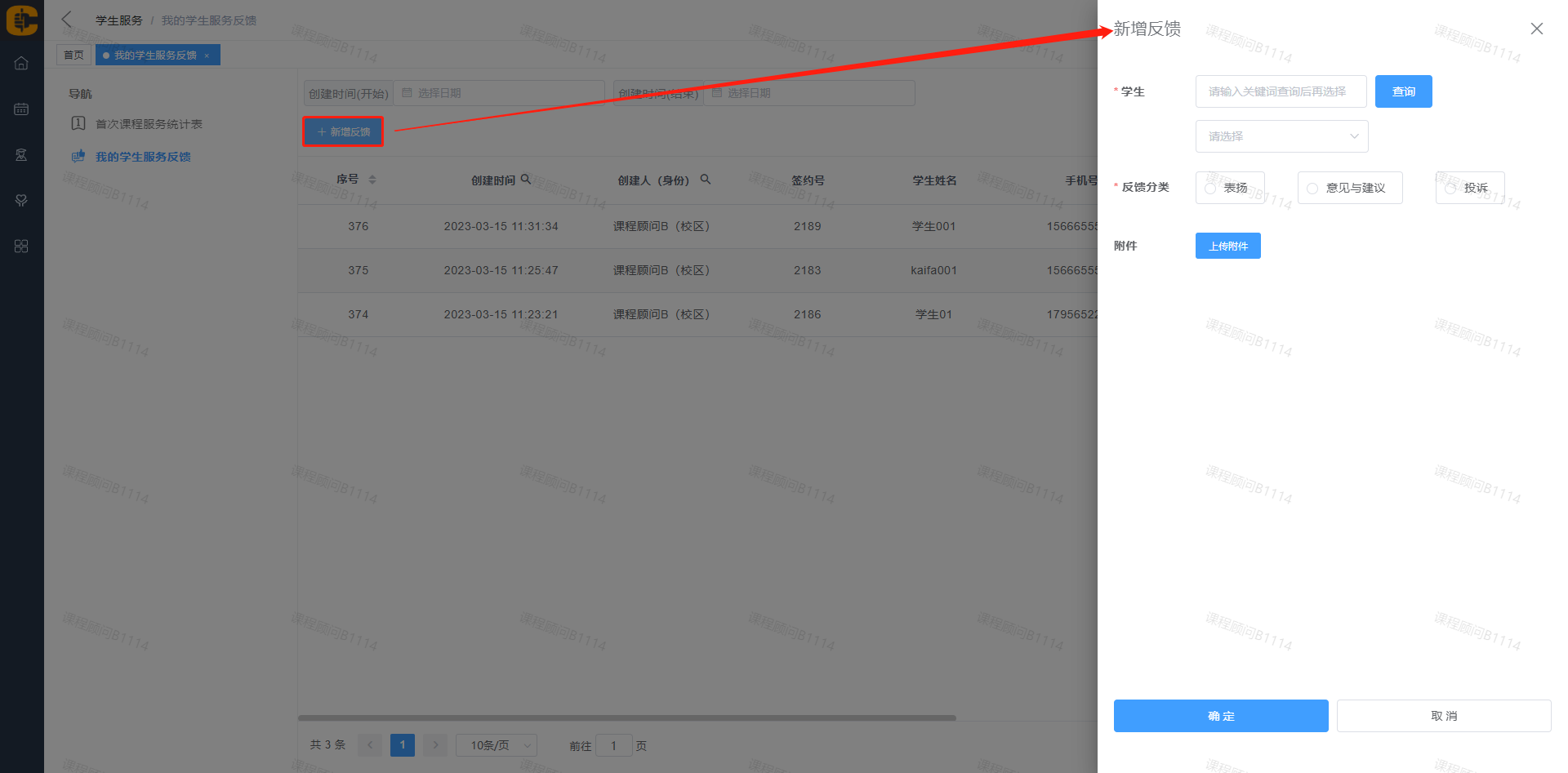Image resolution: width=1568 pixels, height=773 pixels.
Task: Click the heart-in-hand care icon in sidebar
Action: tap(21, 201)
